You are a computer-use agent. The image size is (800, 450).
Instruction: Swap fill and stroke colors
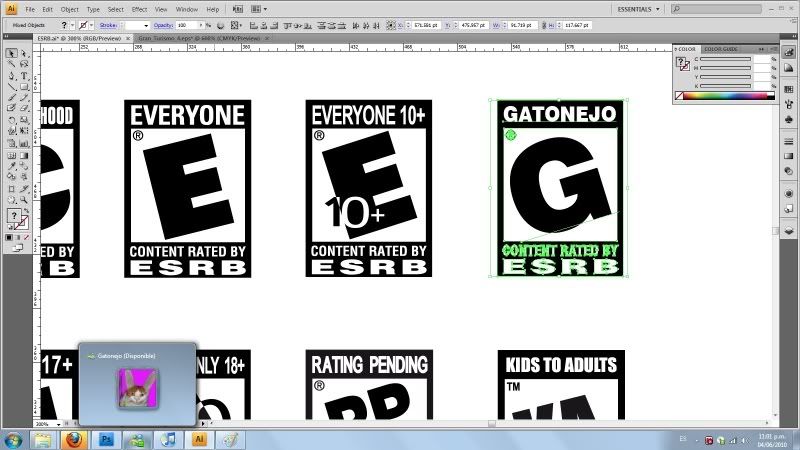[26, 211]
